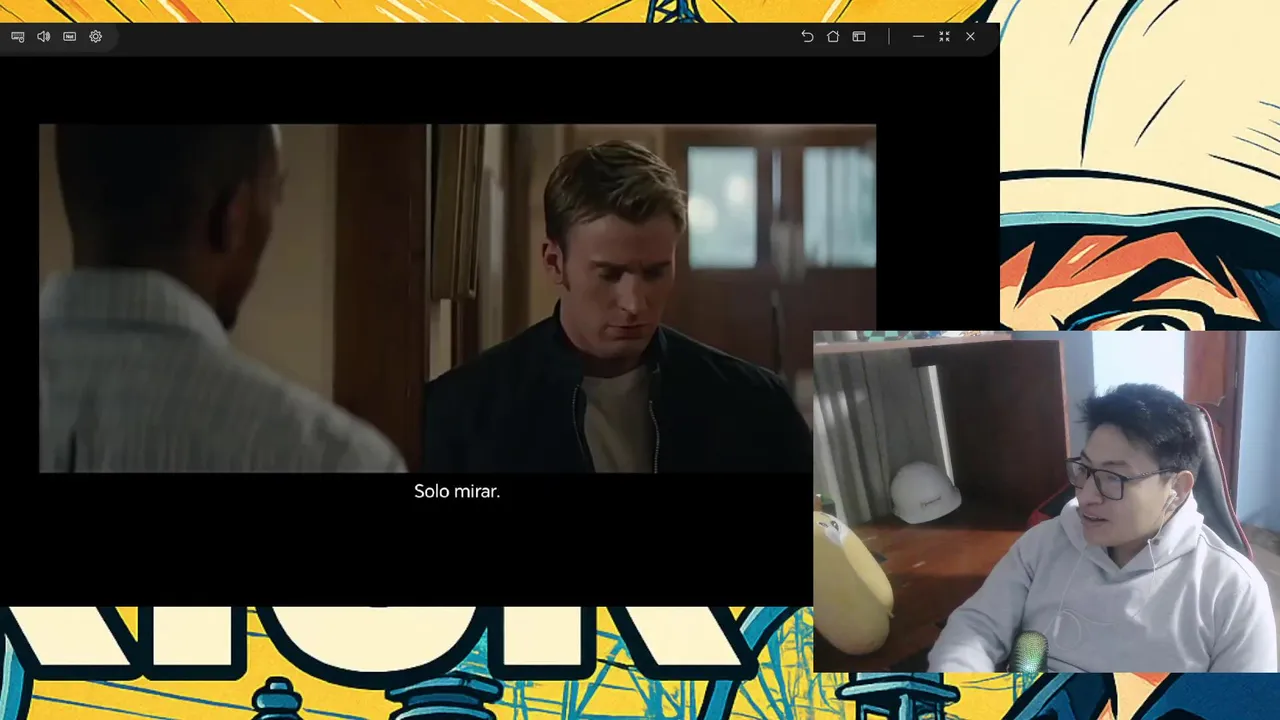1280x720 pixels.
Task: Go back using the curved arrow icon
Action: (807, 36)
